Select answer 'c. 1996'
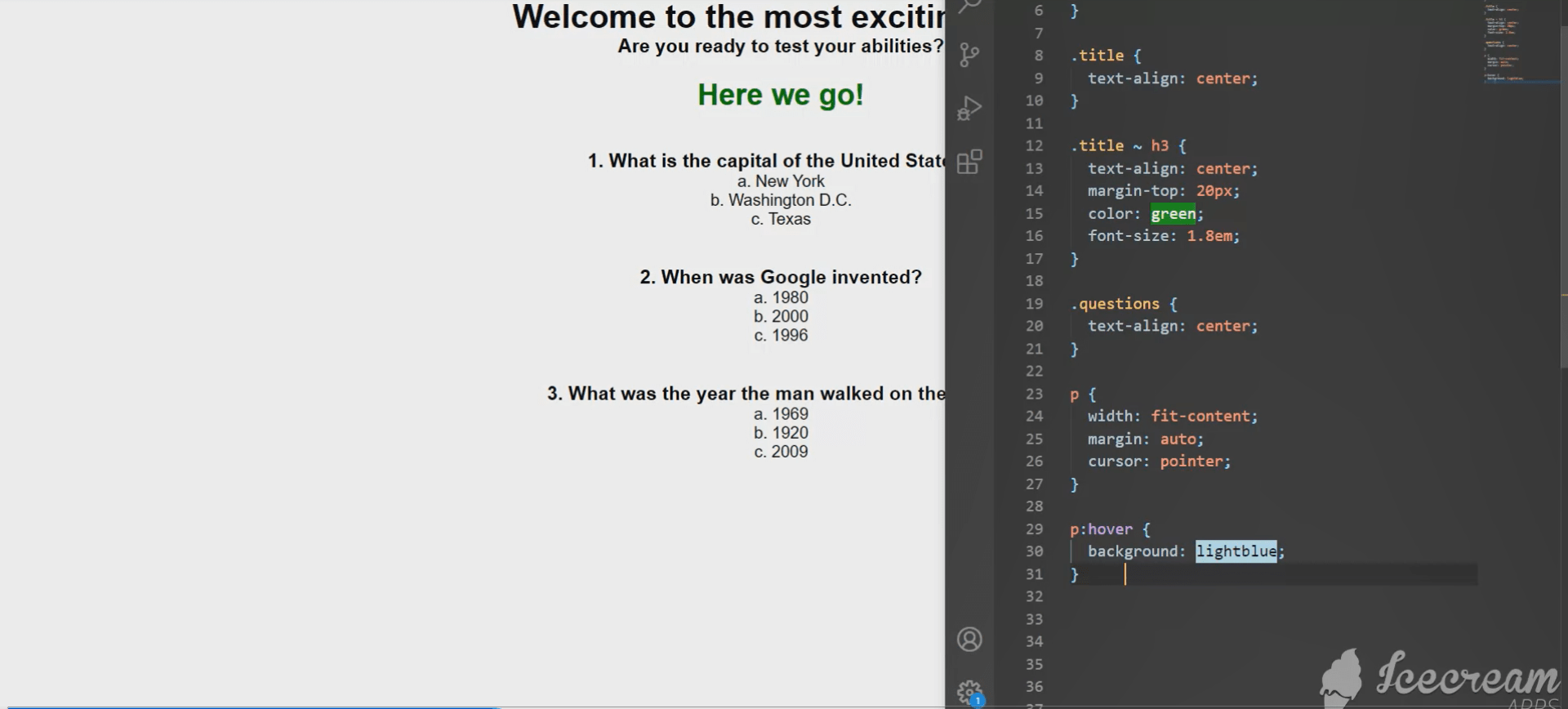This screenshot has width=1568, height=709. point(781,335)
